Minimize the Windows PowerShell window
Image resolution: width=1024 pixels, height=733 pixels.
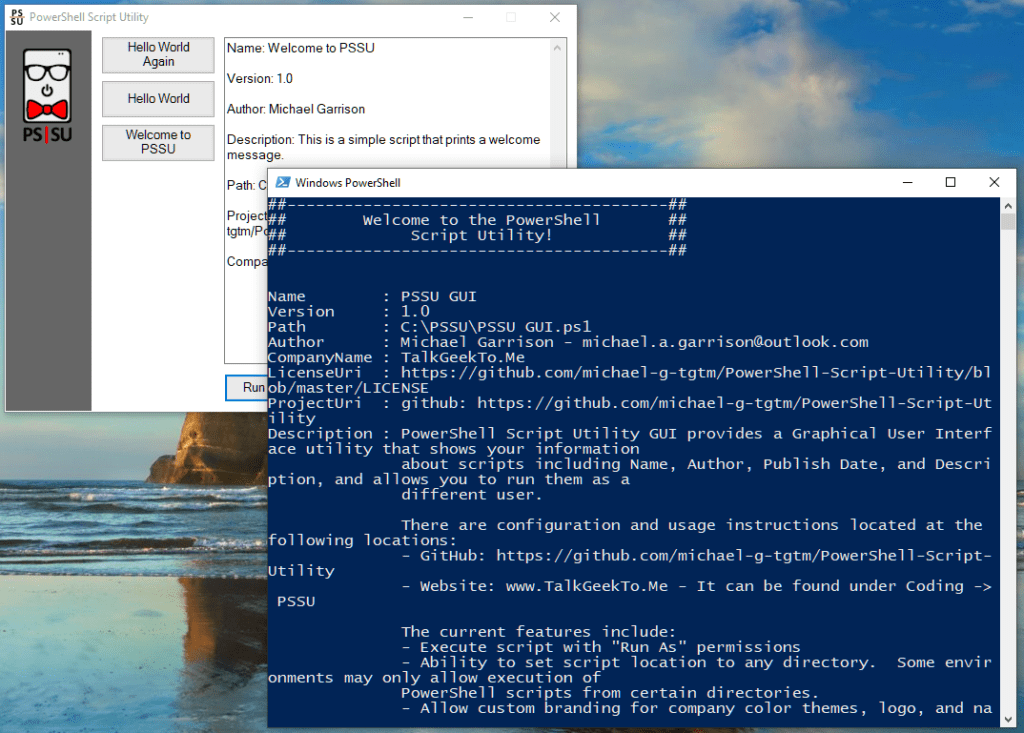(x=907, y=182)
